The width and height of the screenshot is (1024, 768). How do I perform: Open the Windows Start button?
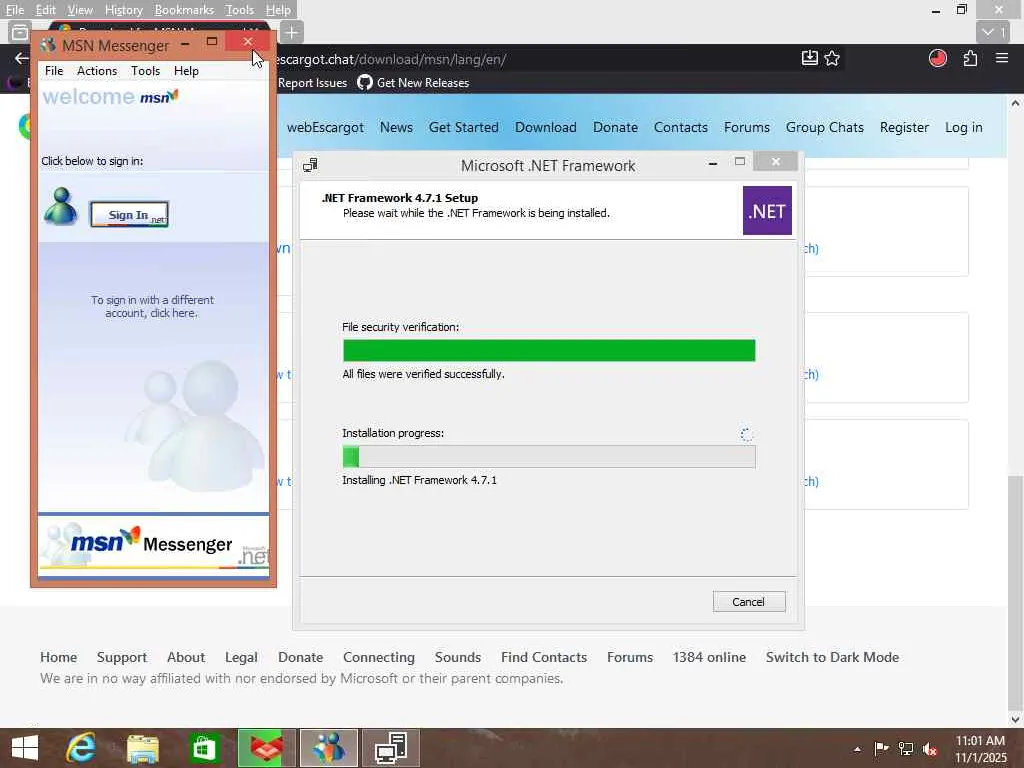tap(25, 748)
